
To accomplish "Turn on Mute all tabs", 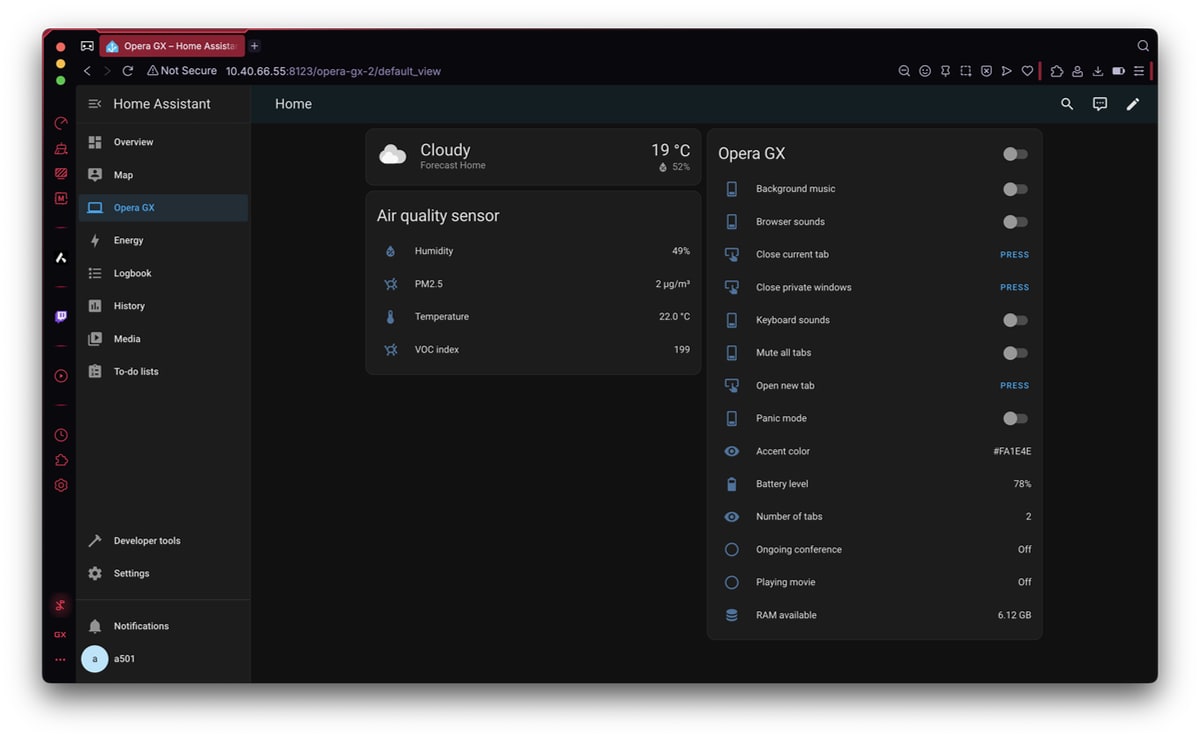I will click(1015, 353).
